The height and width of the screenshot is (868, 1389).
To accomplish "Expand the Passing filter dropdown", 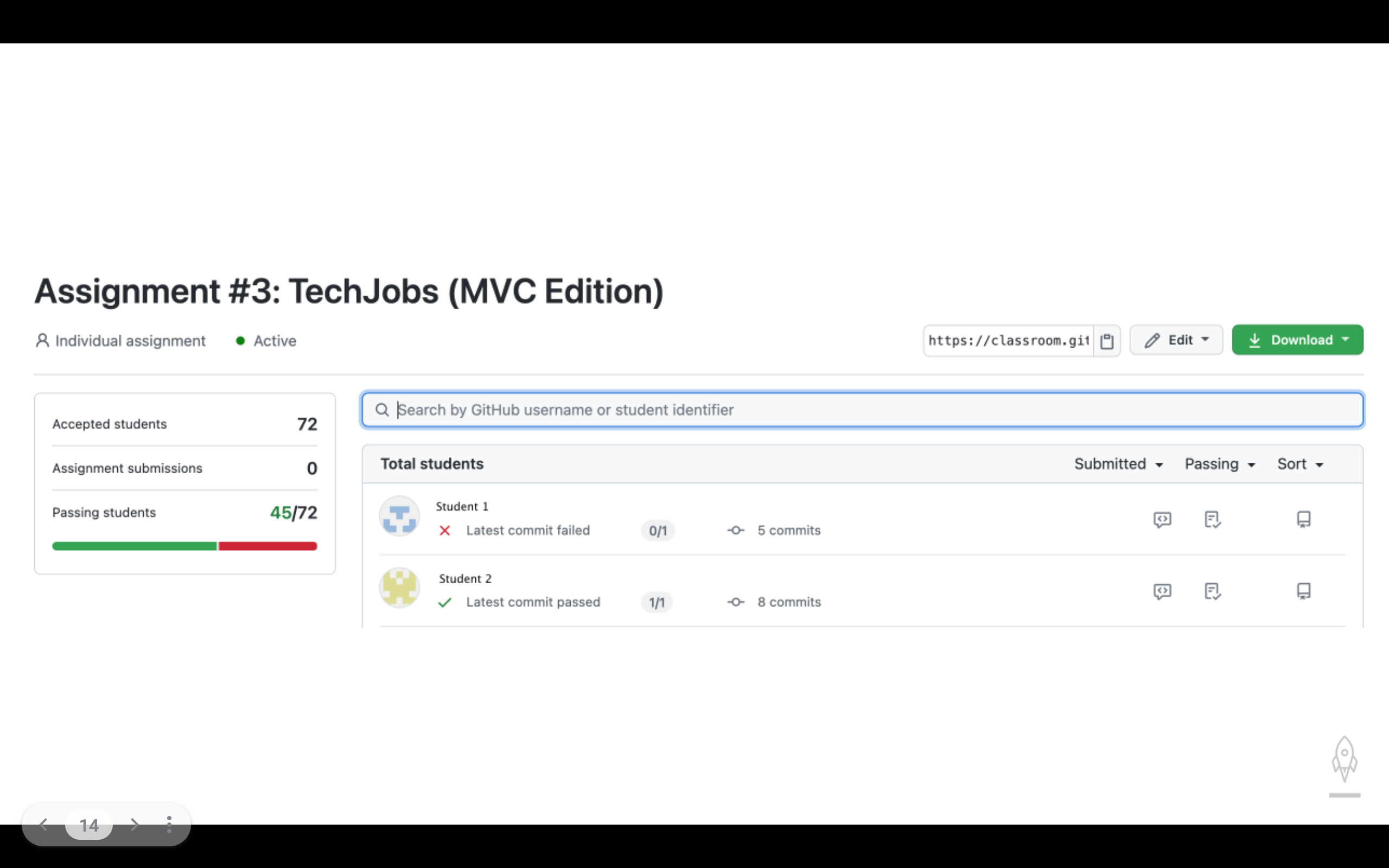I will (1220, 464).
